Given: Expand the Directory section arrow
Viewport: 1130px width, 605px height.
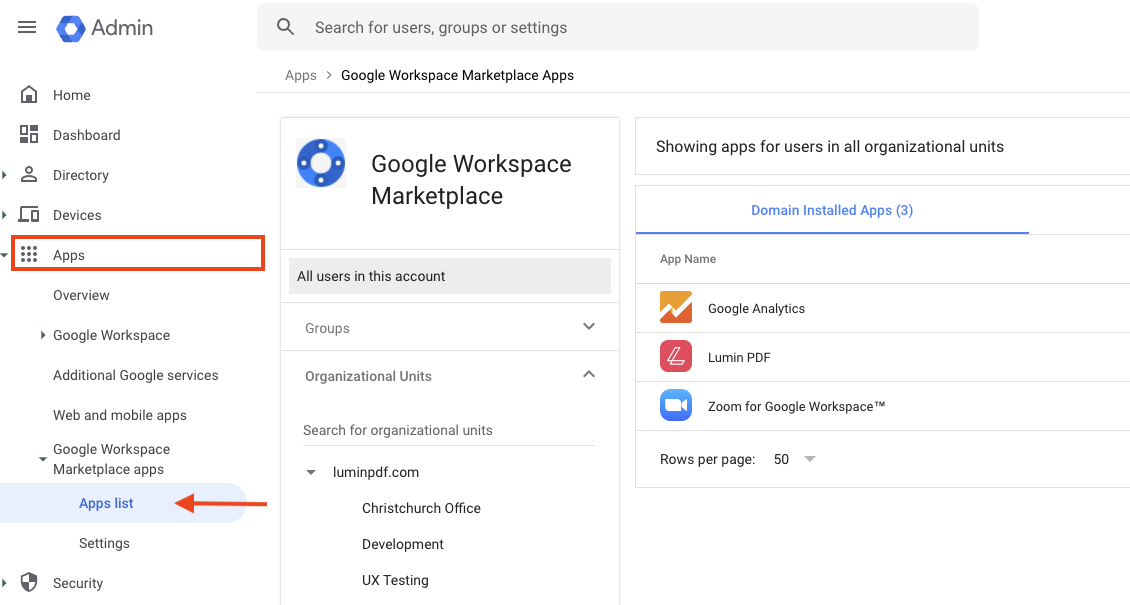Looking at the screenshot, I should (x=4, y=174).
